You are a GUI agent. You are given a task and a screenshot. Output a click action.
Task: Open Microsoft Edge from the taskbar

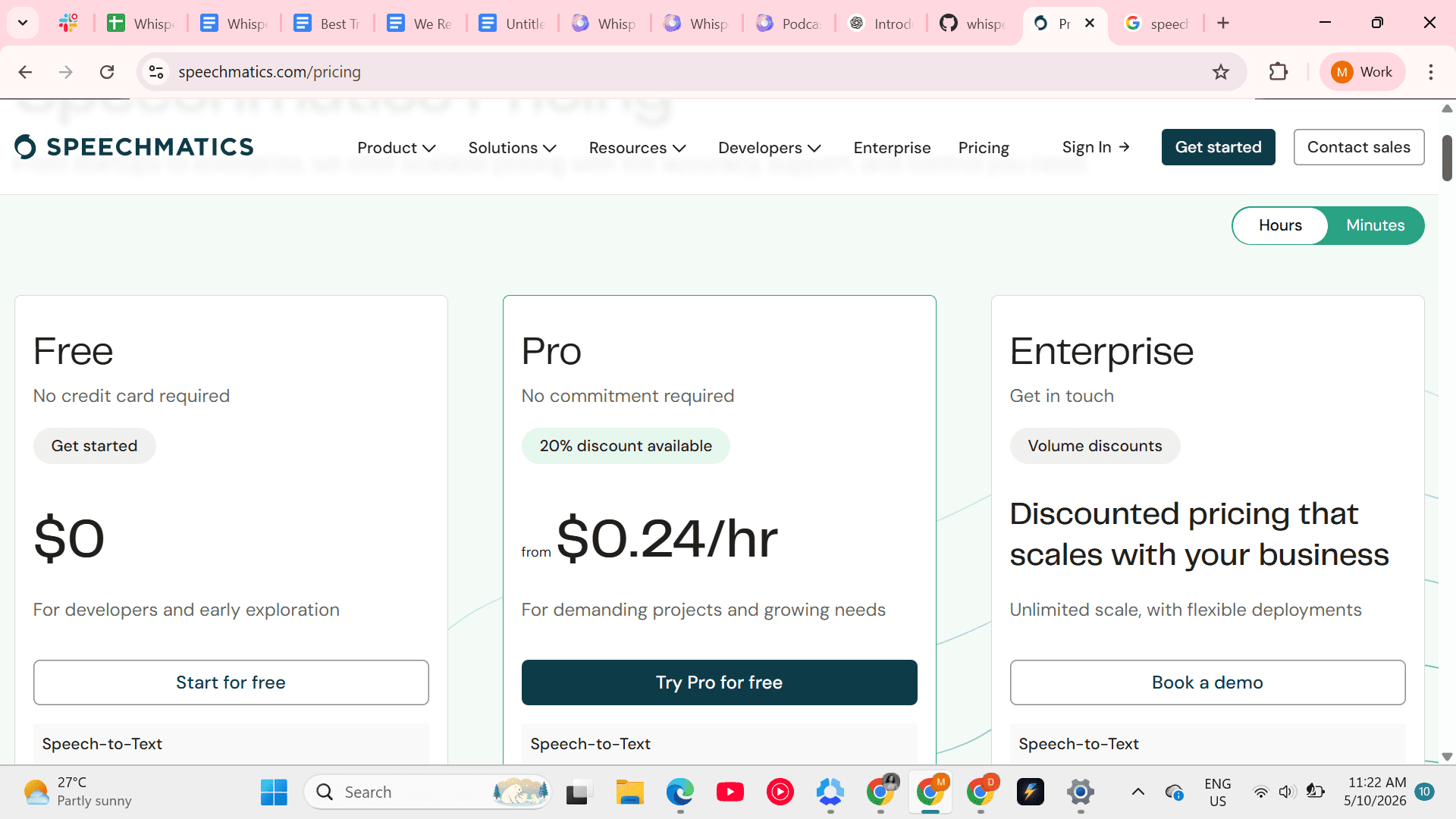coord(680,792)
